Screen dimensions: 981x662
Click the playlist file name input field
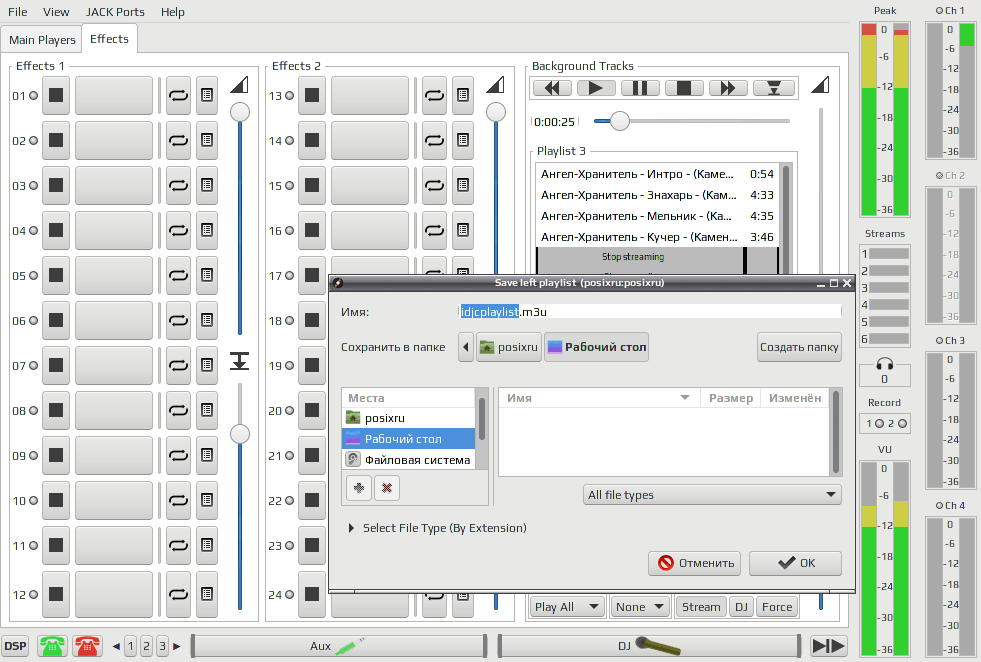pos(650,312)
